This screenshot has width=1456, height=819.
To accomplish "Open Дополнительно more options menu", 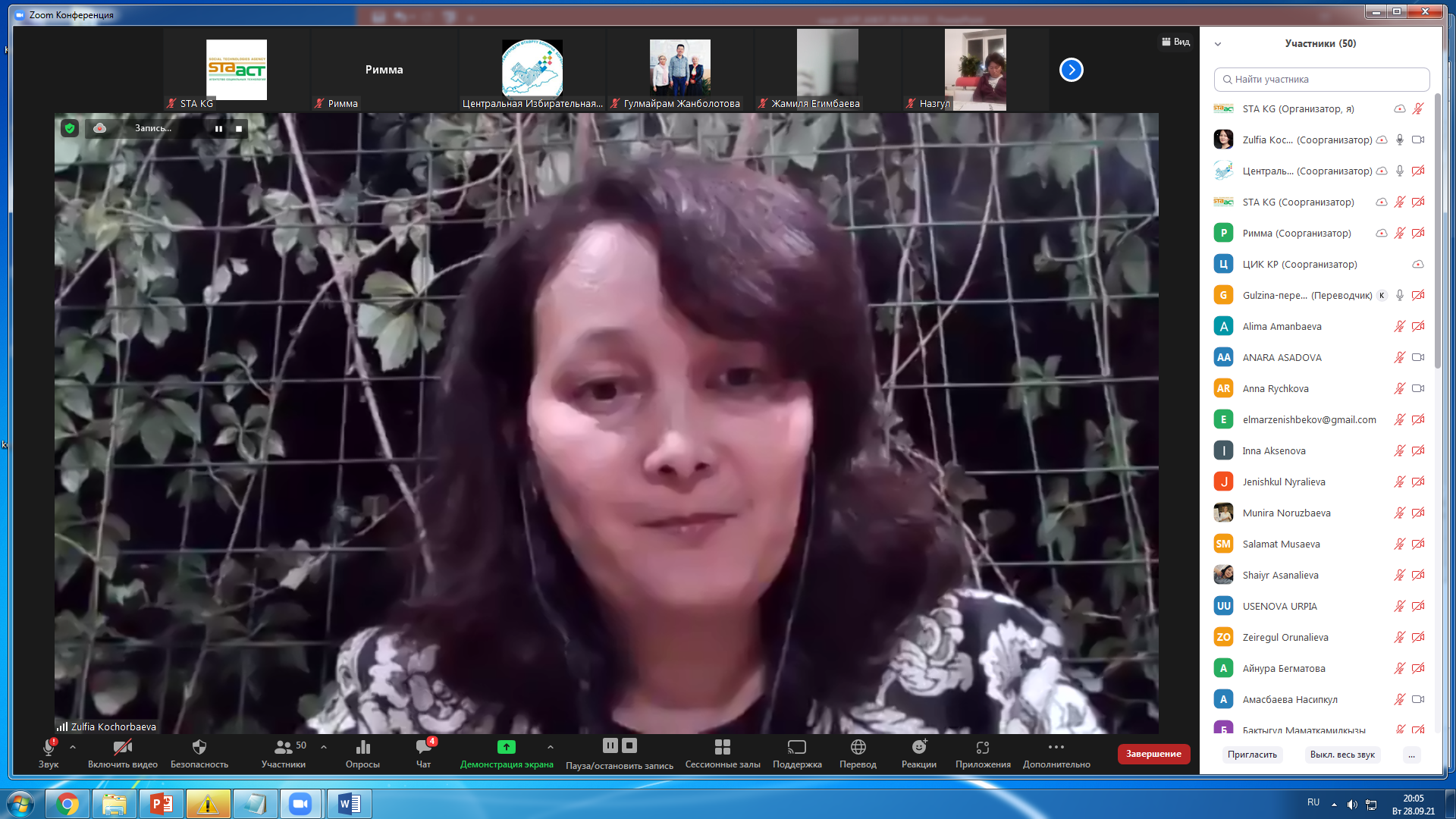I will 1056,748.
